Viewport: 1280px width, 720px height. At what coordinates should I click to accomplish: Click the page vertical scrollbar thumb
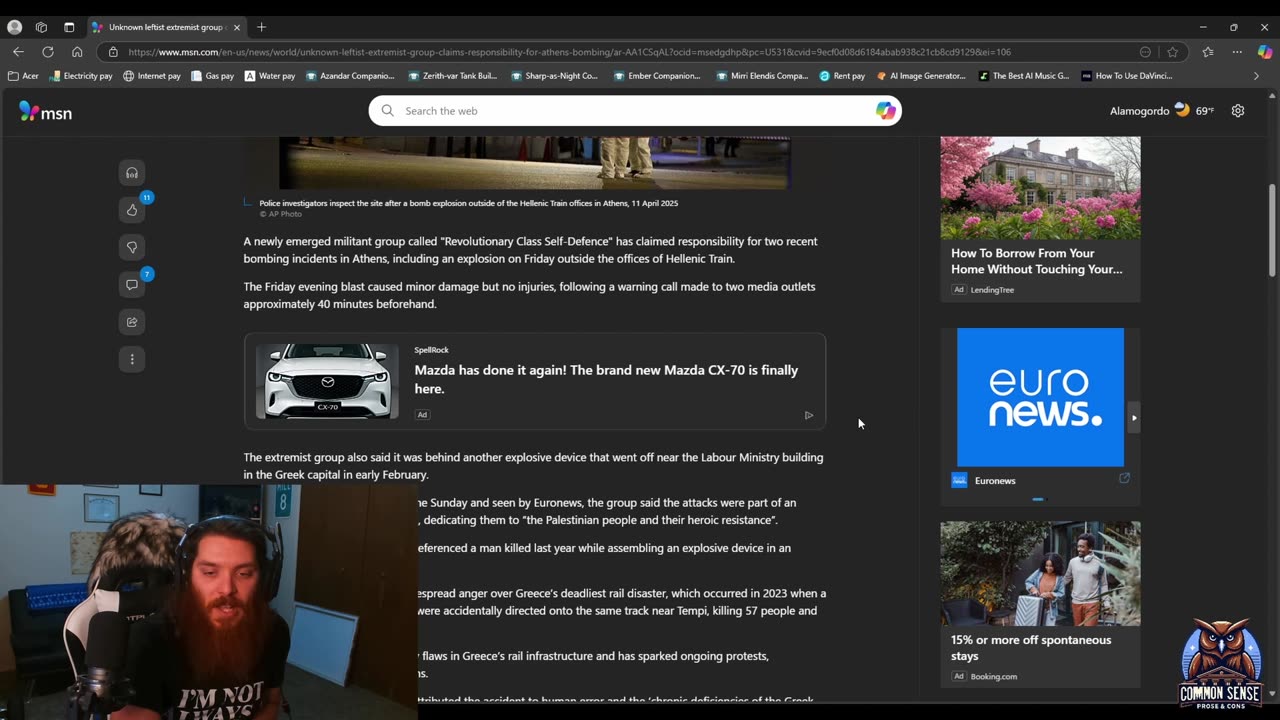(1272, 229)
